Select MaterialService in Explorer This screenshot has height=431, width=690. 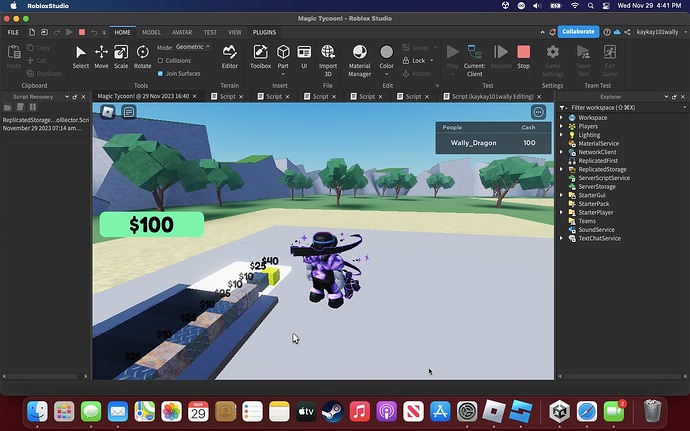click(x=598, y=144)
